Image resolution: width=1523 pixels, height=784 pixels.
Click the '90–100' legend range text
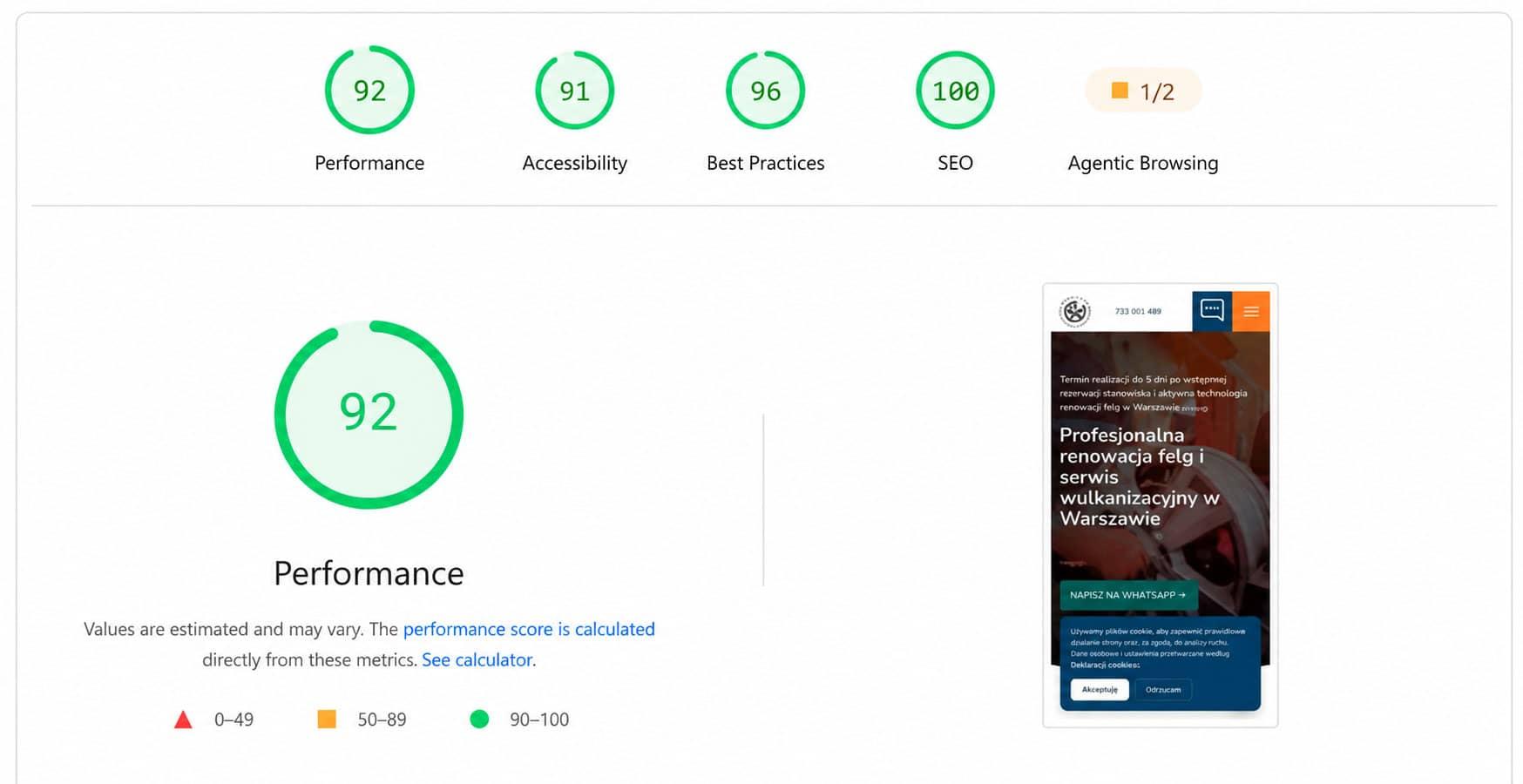click(539, 720)
